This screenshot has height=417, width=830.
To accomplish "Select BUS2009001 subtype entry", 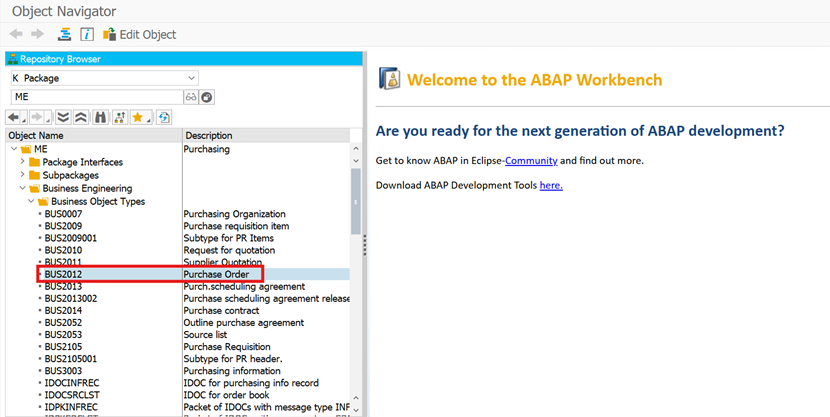I will coord(70,238).
